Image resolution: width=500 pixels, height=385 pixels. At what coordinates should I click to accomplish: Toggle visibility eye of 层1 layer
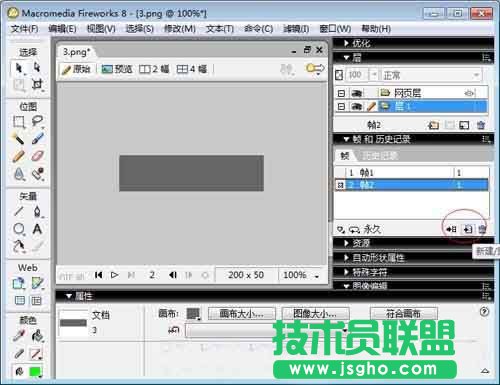356,107
